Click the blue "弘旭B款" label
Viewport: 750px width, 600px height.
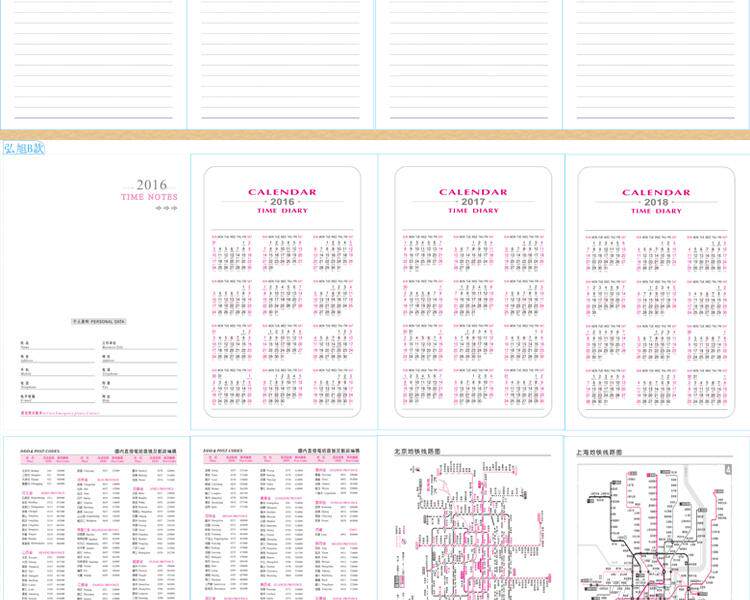[24, 148]
